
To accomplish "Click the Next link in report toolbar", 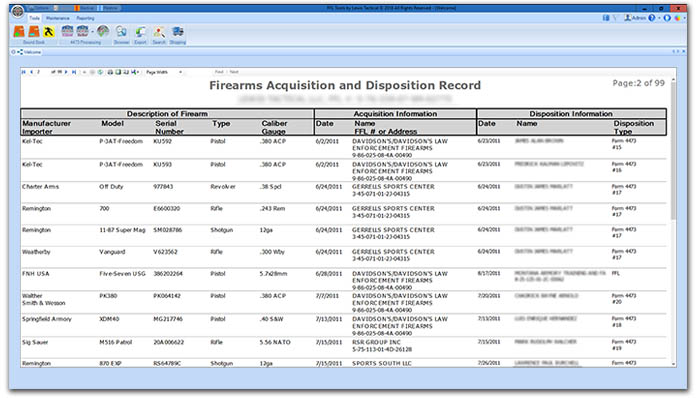I will tap(234, 72).
